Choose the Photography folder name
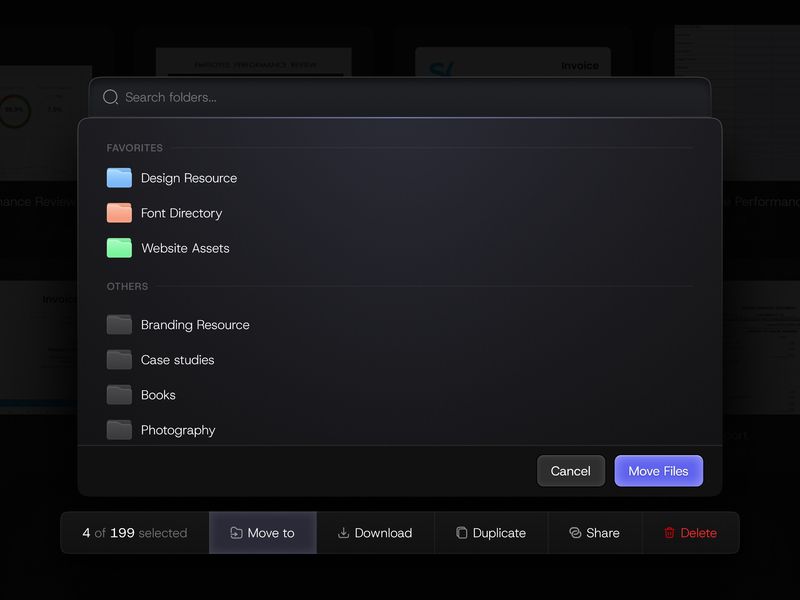 point(178,431)
